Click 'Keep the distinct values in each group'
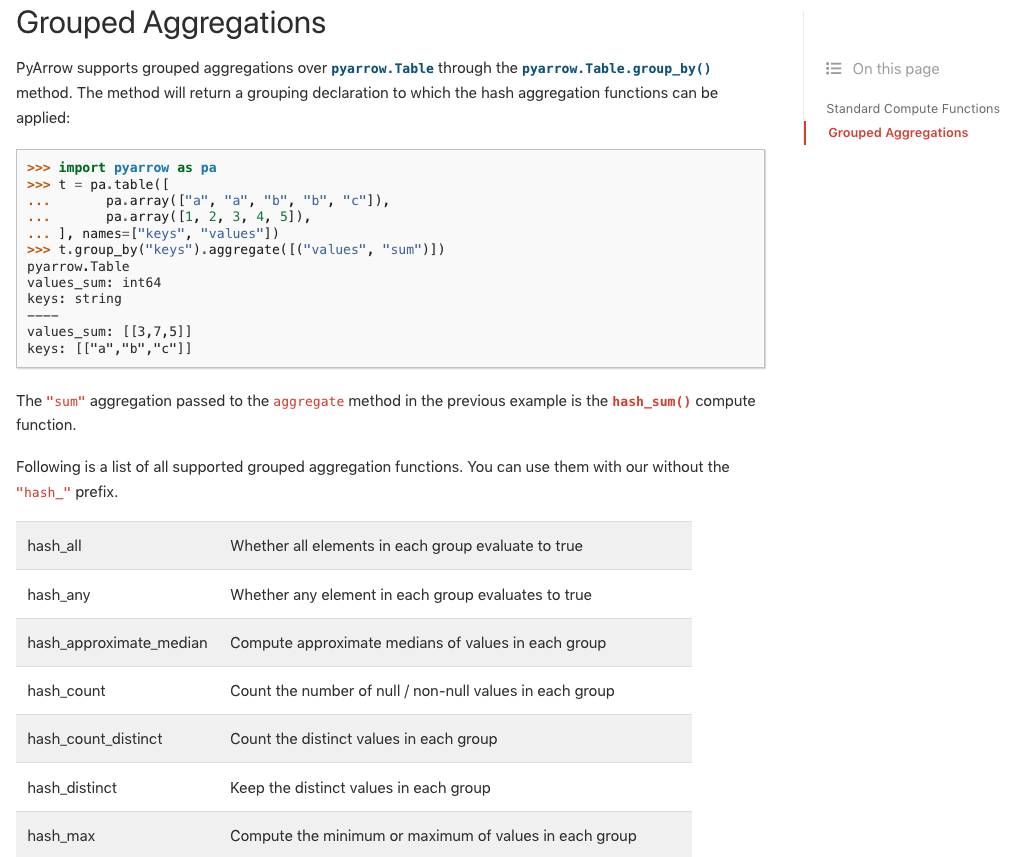The height and width of the screenshot is (857, 1033). coord(360,788)
